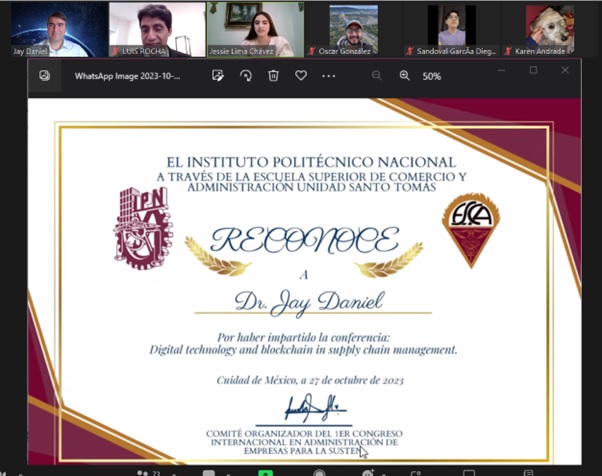This screenshot has height=476, width=602.
Task: Click the muted mic icon beside Karen Andrade
Action: coord(508,51)
